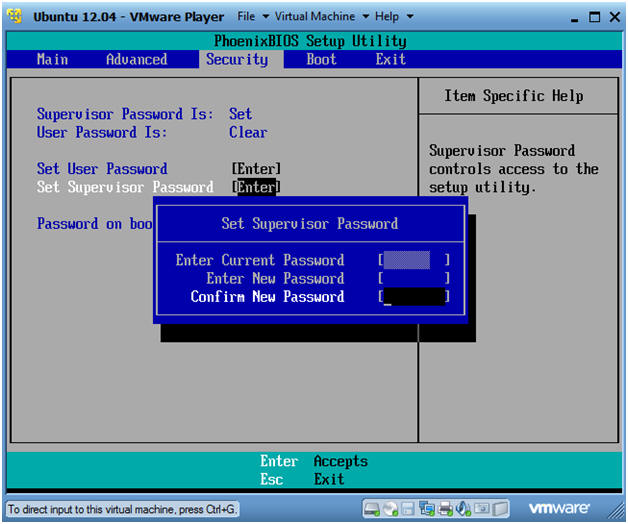
Task: Click the PhoenixBIOS Setup Utility title
Action: 310,41
